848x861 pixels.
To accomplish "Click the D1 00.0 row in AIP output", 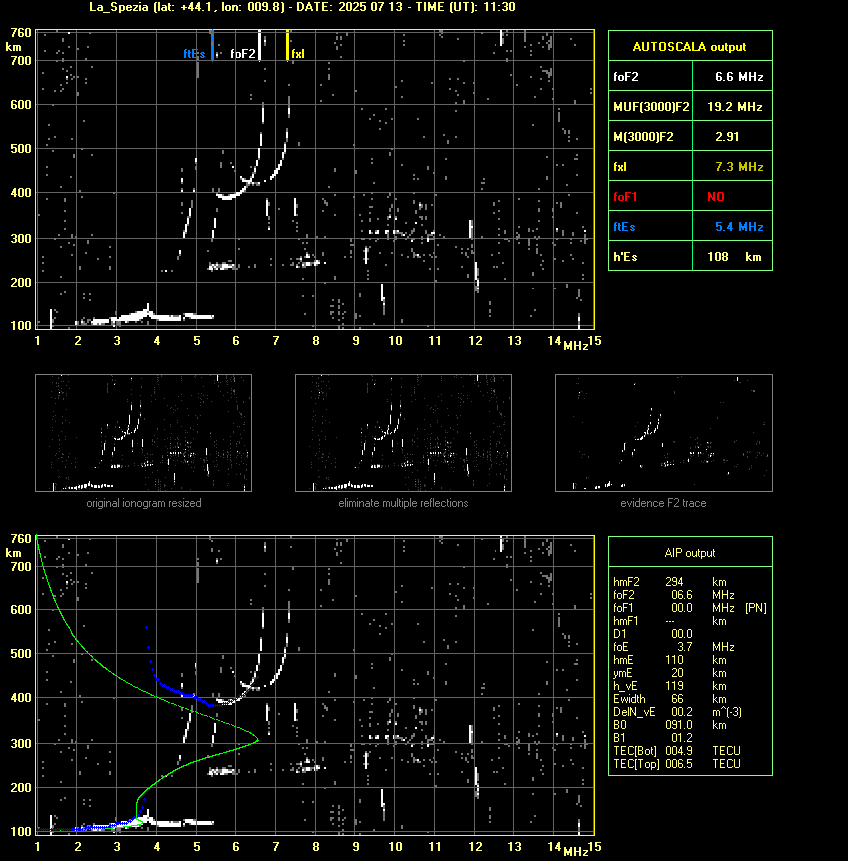I will point(653,634).
